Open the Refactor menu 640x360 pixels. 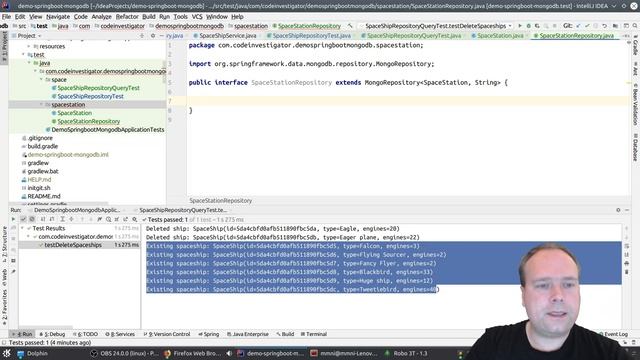[127, 17]
